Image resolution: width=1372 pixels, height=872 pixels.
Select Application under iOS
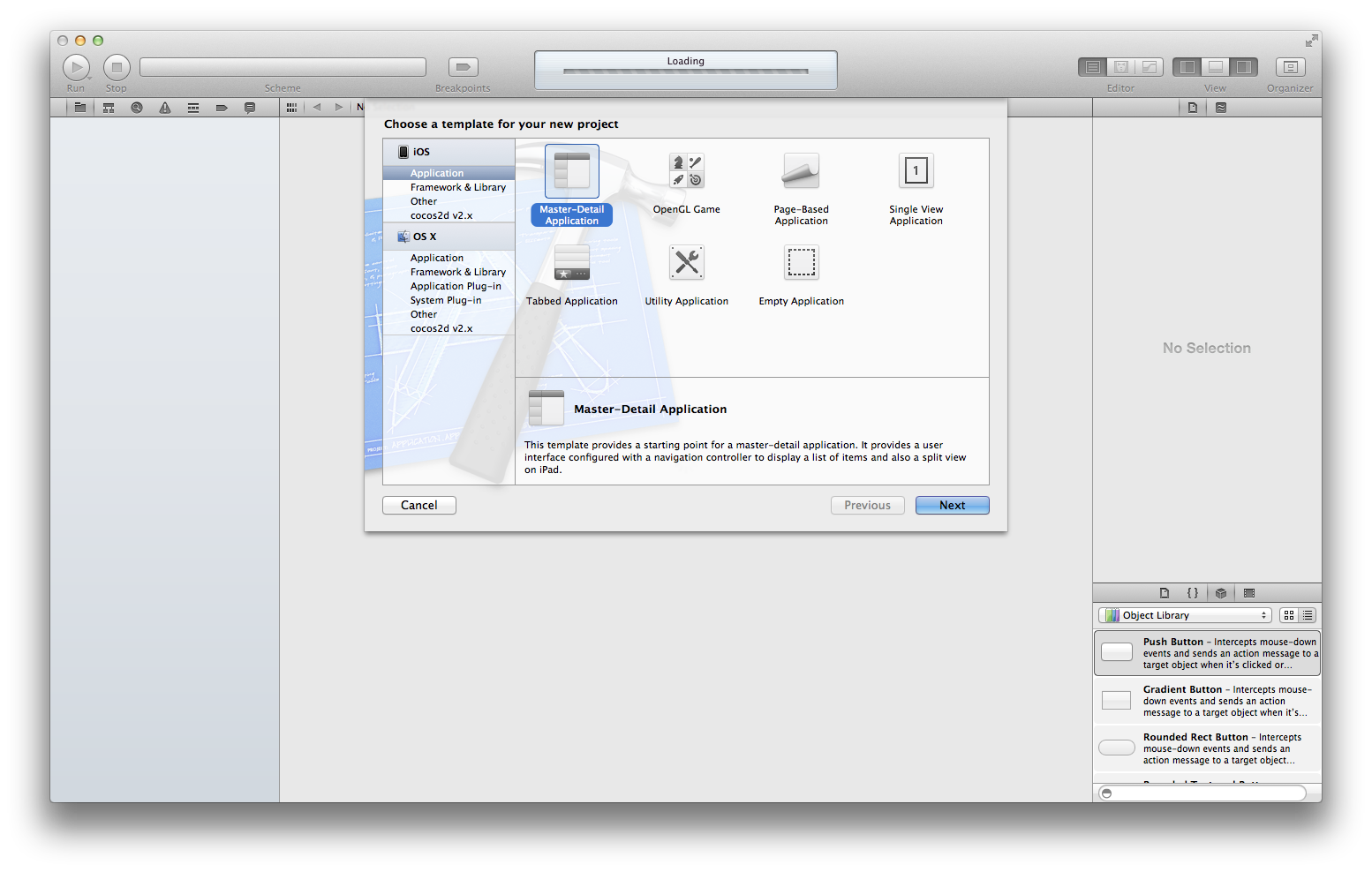449,173
